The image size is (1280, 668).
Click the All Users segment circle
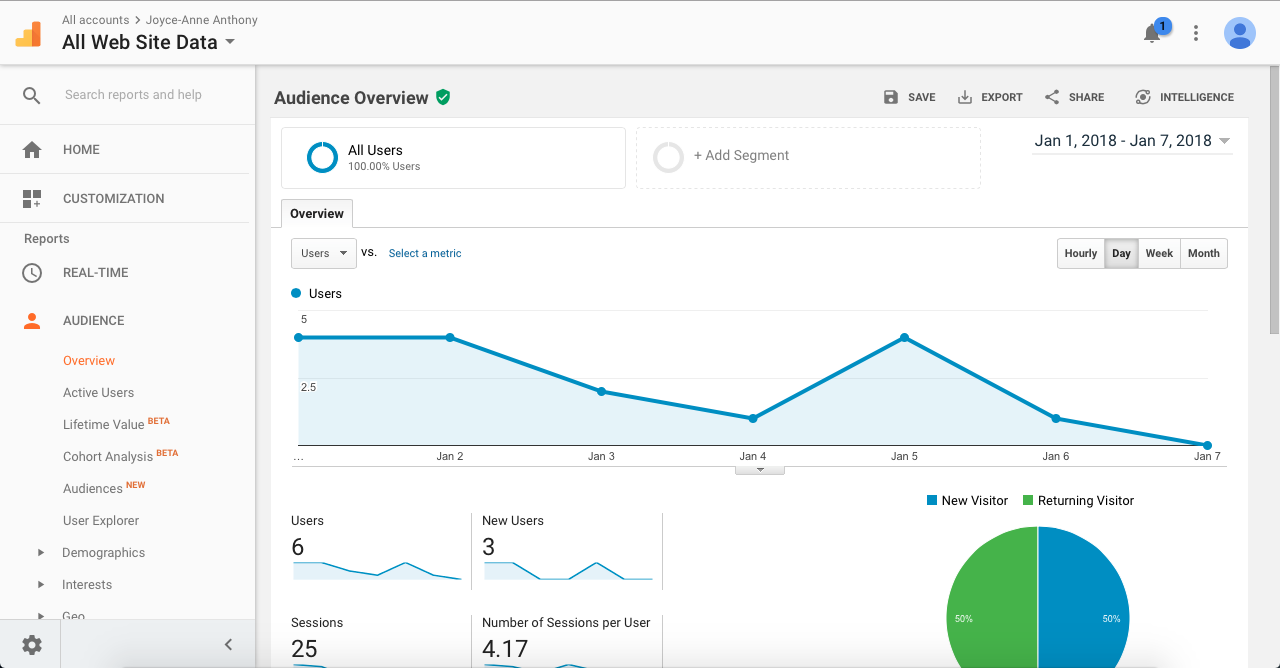coord(322,157)
